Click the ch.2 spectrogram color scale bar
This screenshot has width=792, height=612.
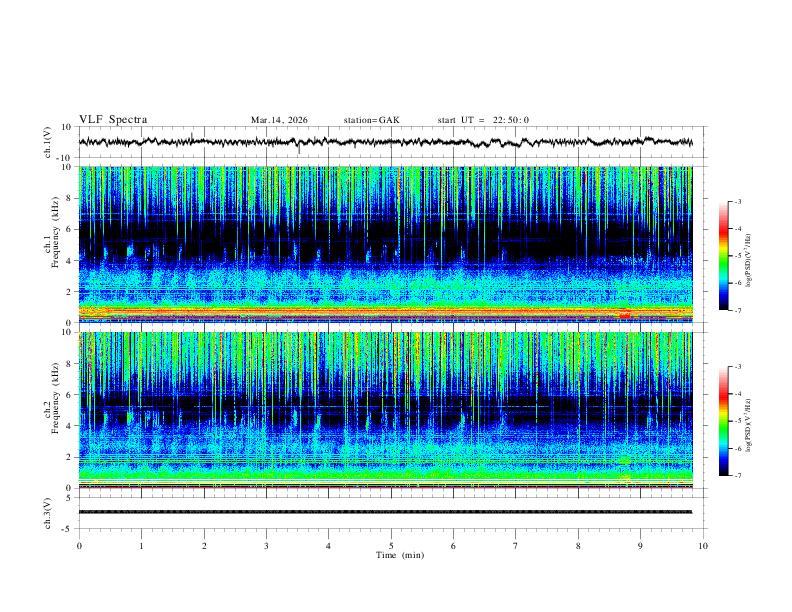tap(724, 421)
